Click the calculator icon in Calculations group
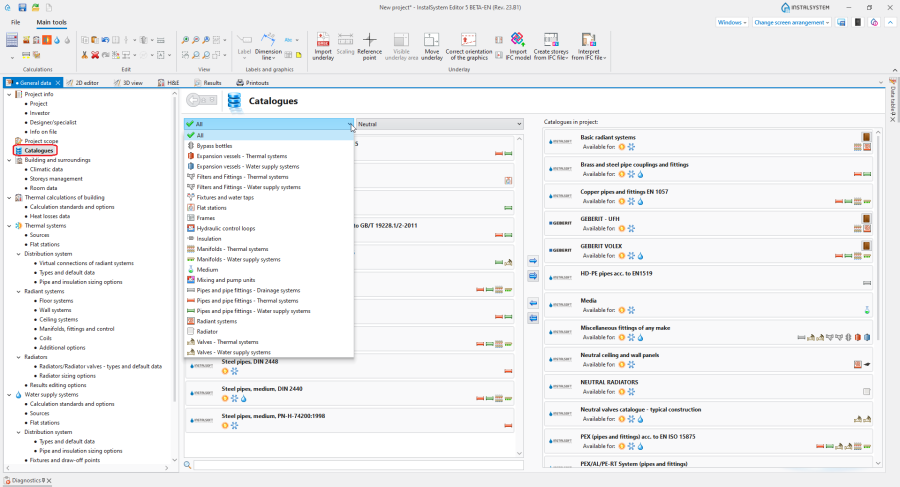 tap(11, 40)
